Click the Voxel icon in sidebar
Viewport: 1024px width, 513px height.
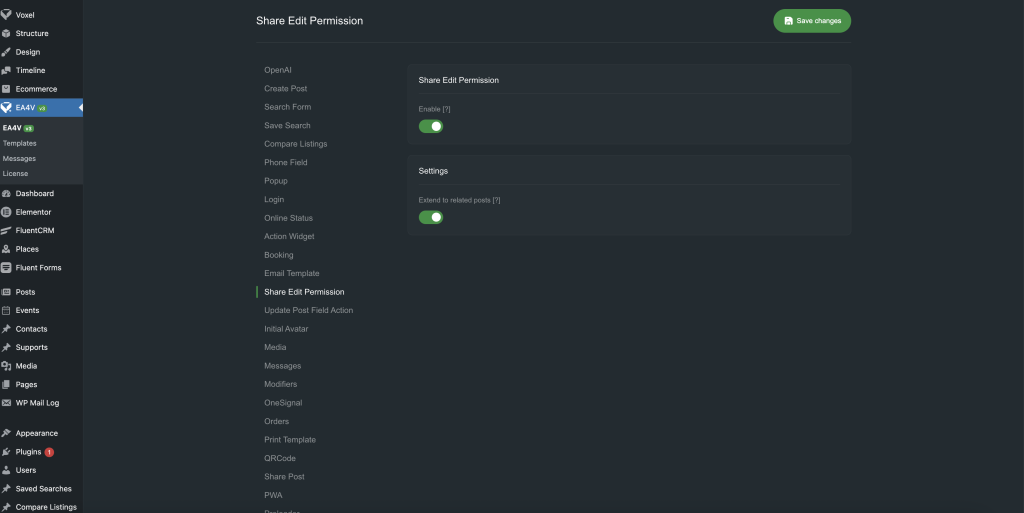pyautogui.click(x=7, y=15)
